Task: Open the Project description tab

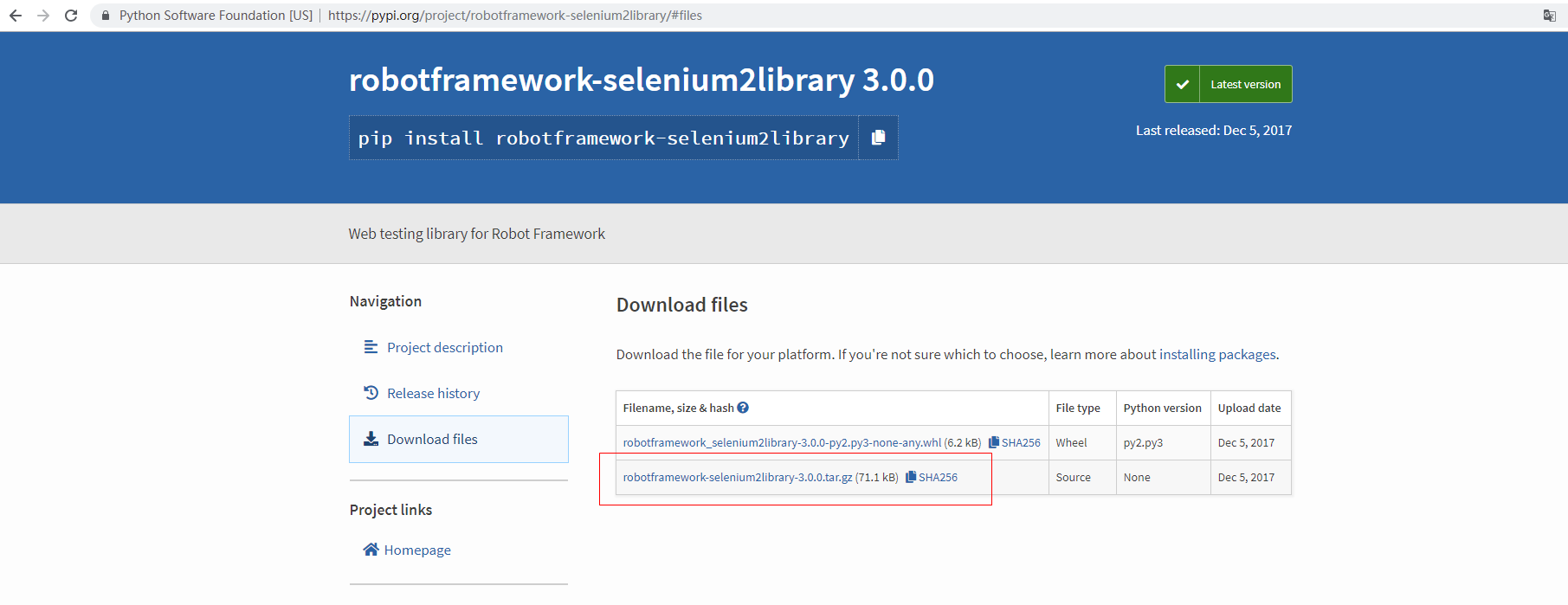Action: (444, 347)
